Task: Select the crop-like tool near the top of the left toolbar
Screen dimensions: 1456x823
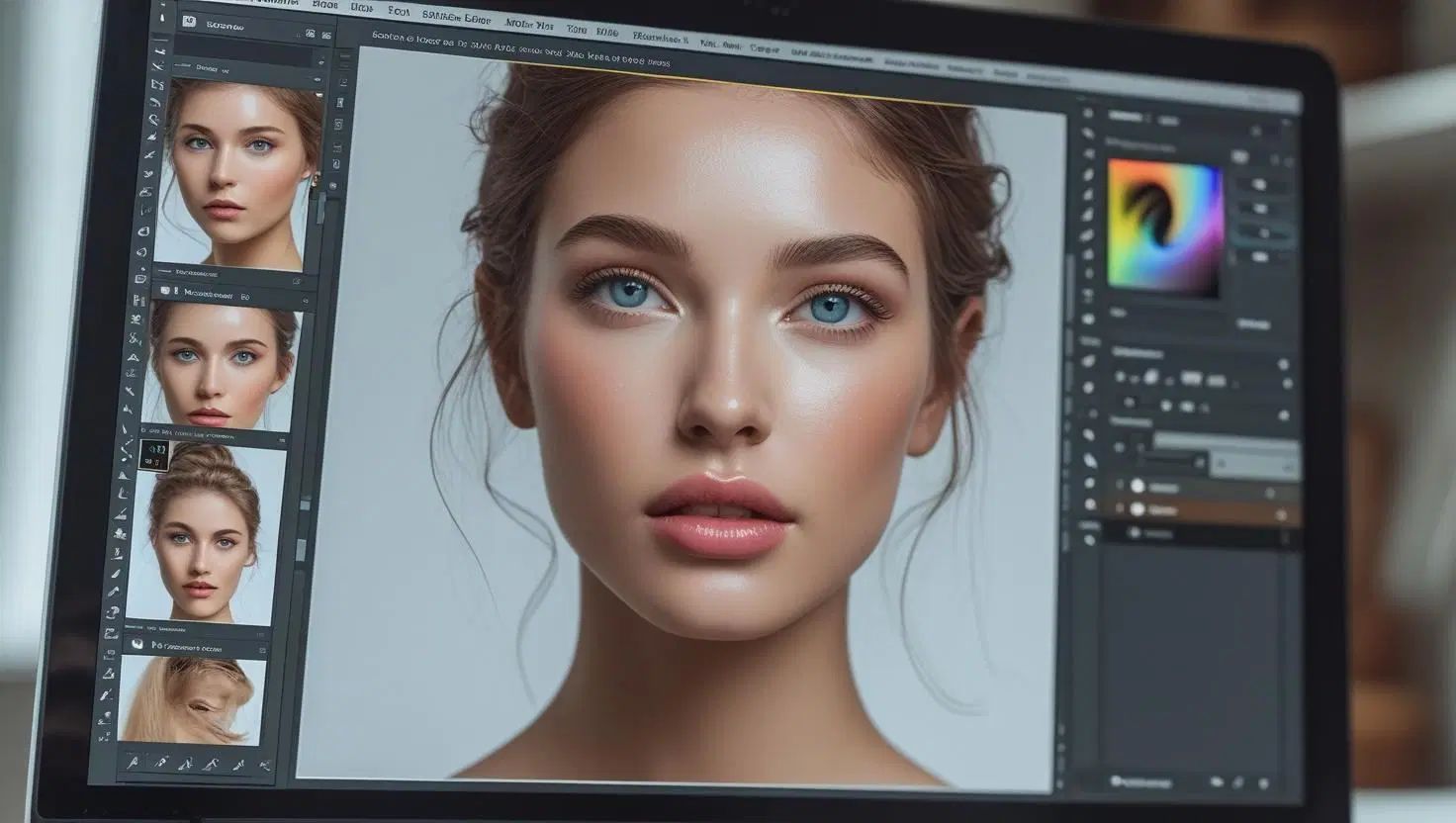Action: (157, 85)
